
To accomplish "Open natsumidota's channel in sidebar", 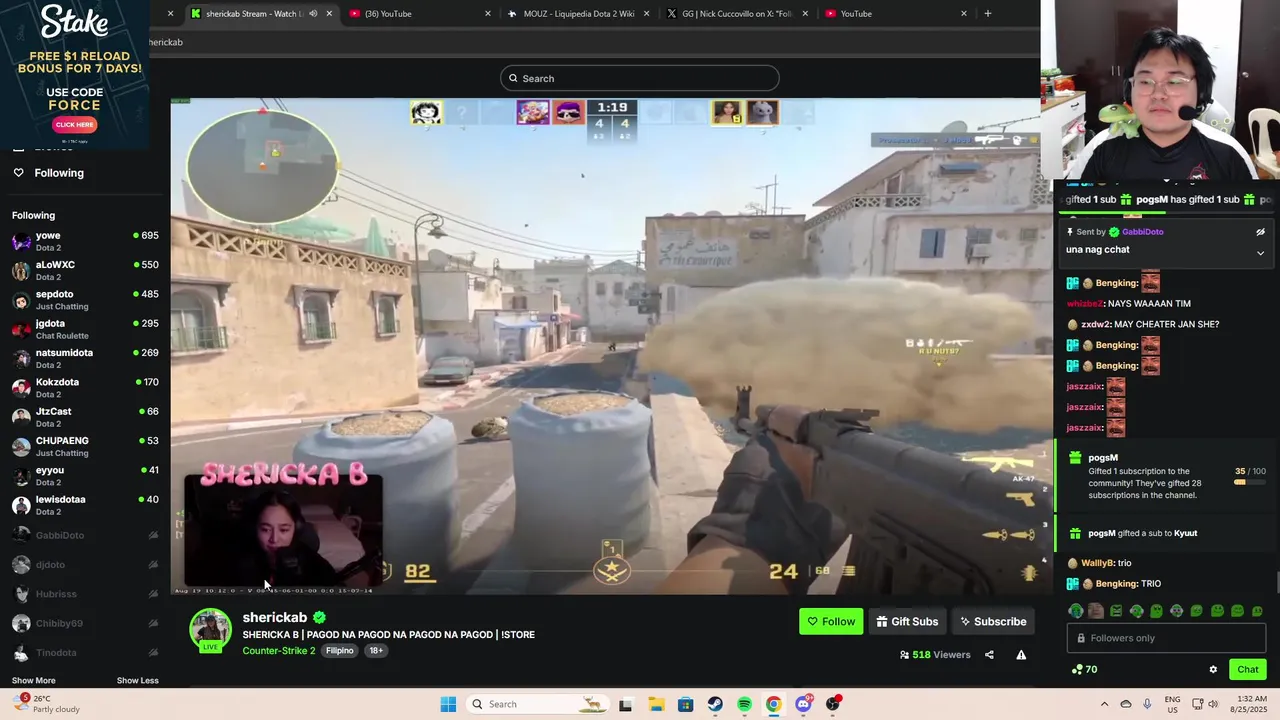I will pos(85,359).
